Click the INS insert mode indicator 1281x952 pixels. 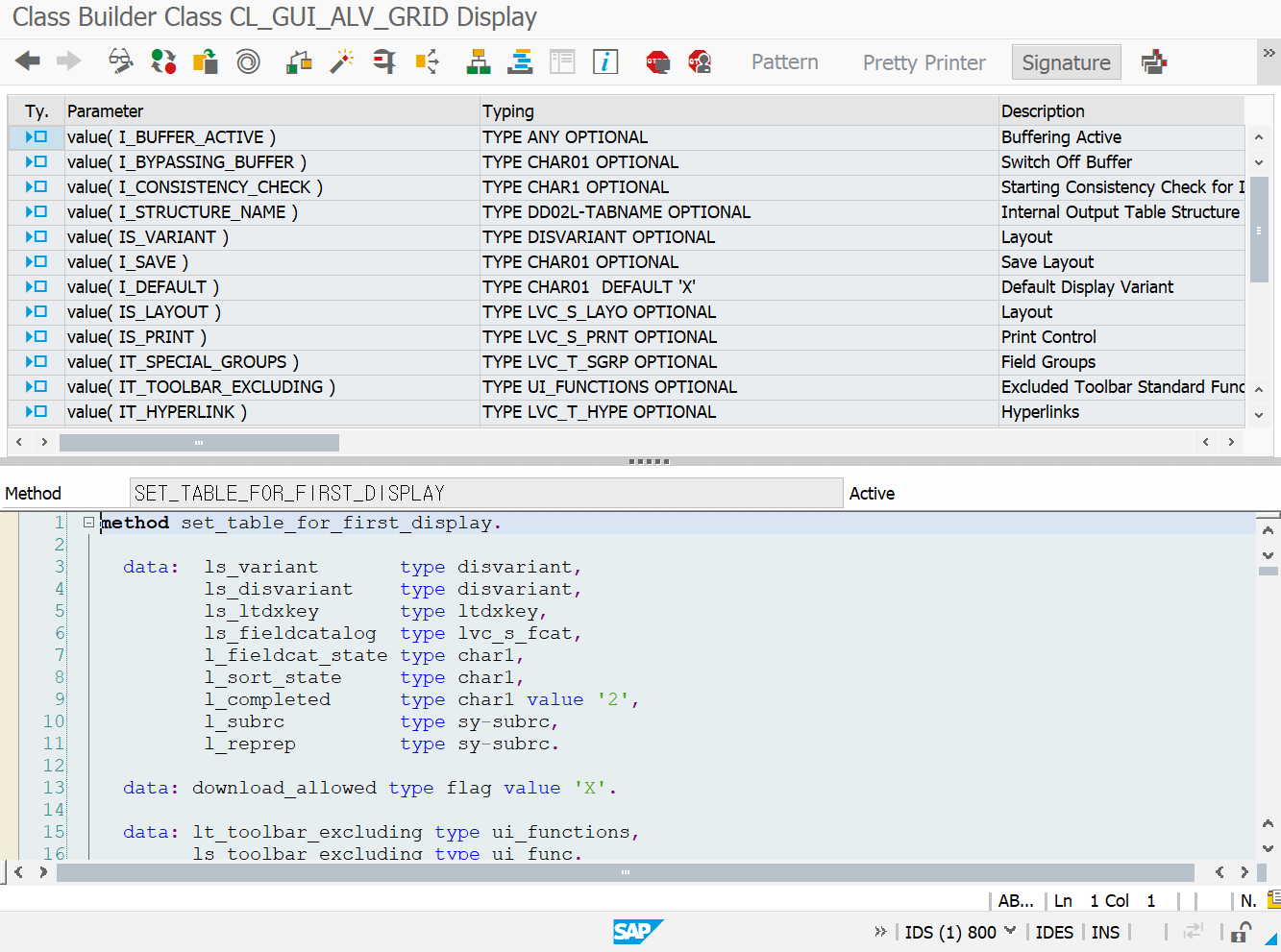[1105, 932]
